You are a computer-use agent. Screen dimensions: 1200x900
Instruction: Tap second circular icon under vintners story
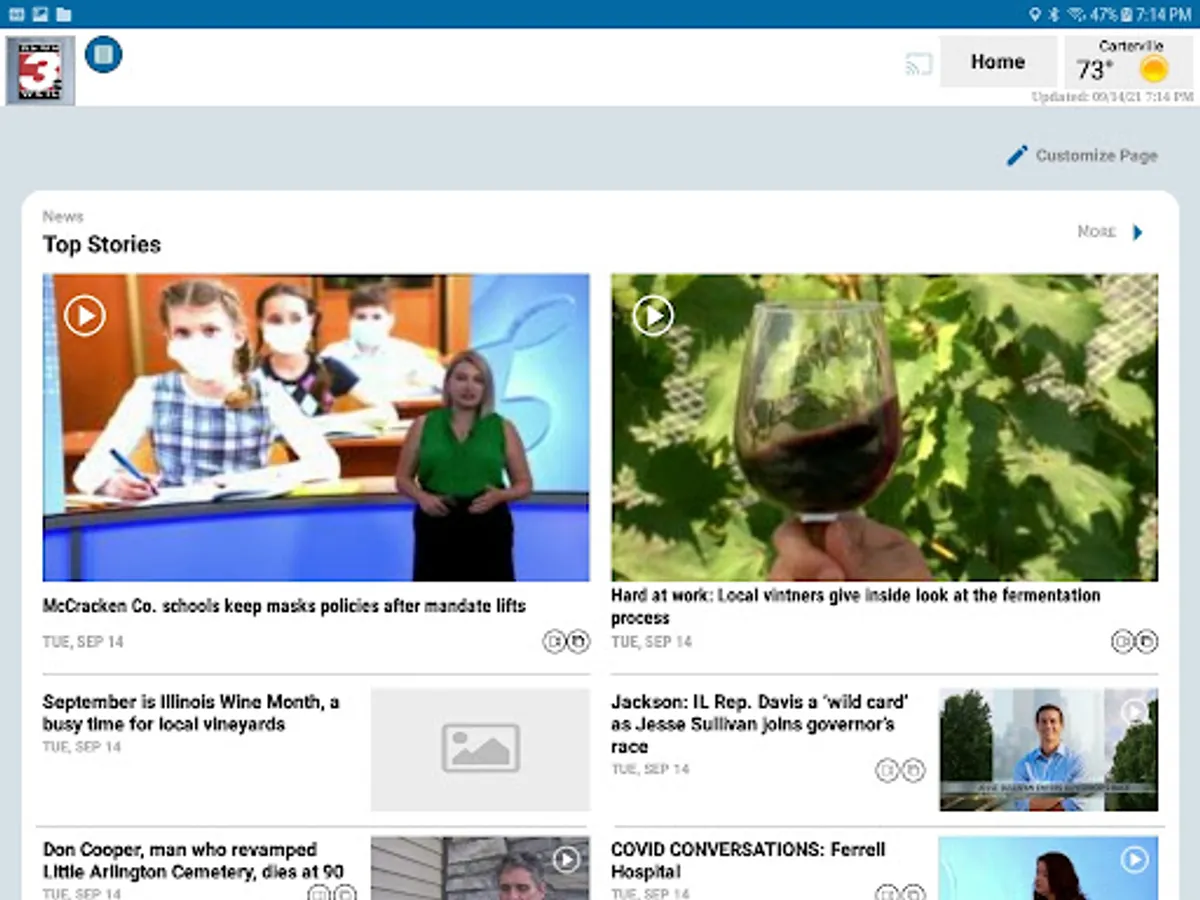1147,642
